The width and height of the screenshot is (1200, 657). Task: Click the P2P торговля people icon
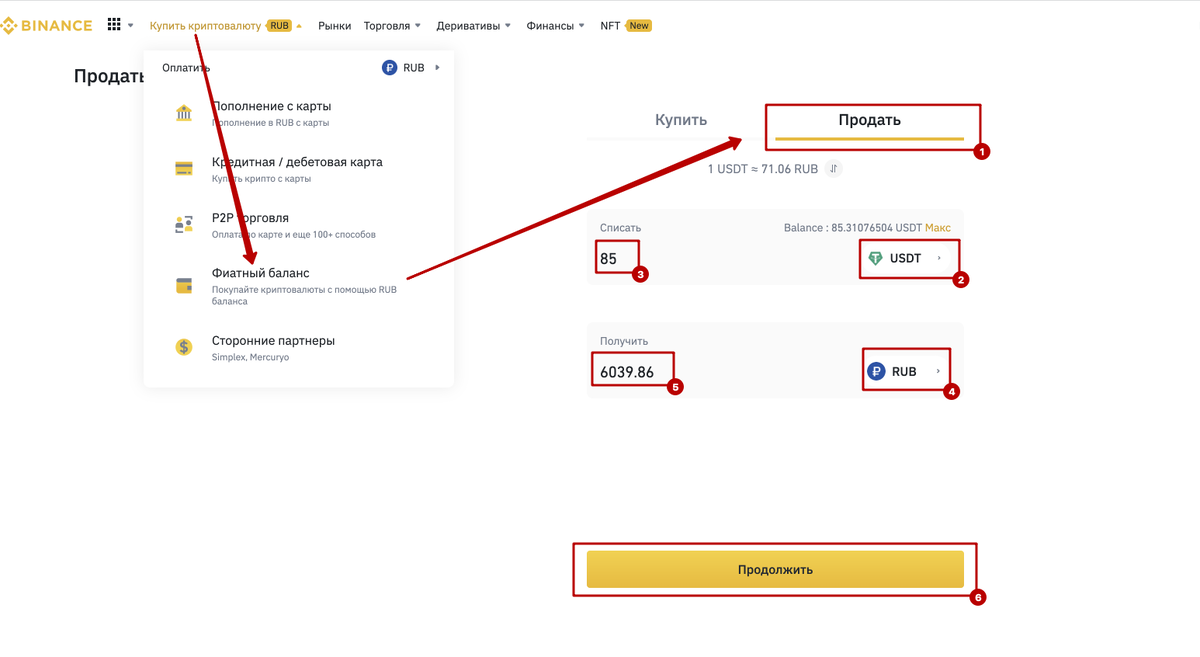[x=184, y=224]
